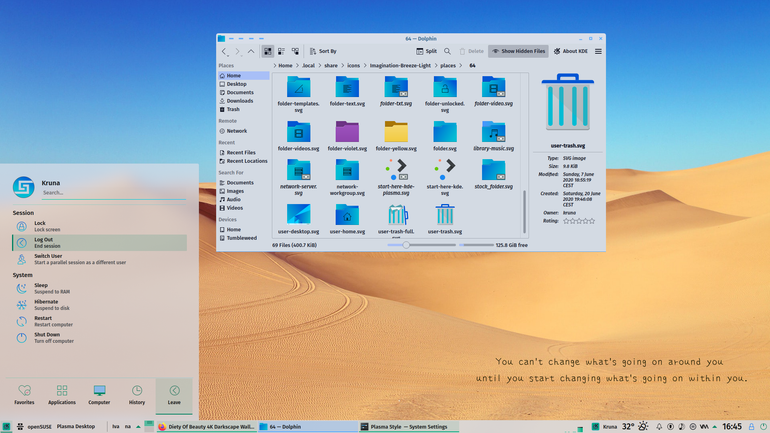The image size is (770, 433).
Task: Open the Sort By dropdown
Action: click(323, 51)
